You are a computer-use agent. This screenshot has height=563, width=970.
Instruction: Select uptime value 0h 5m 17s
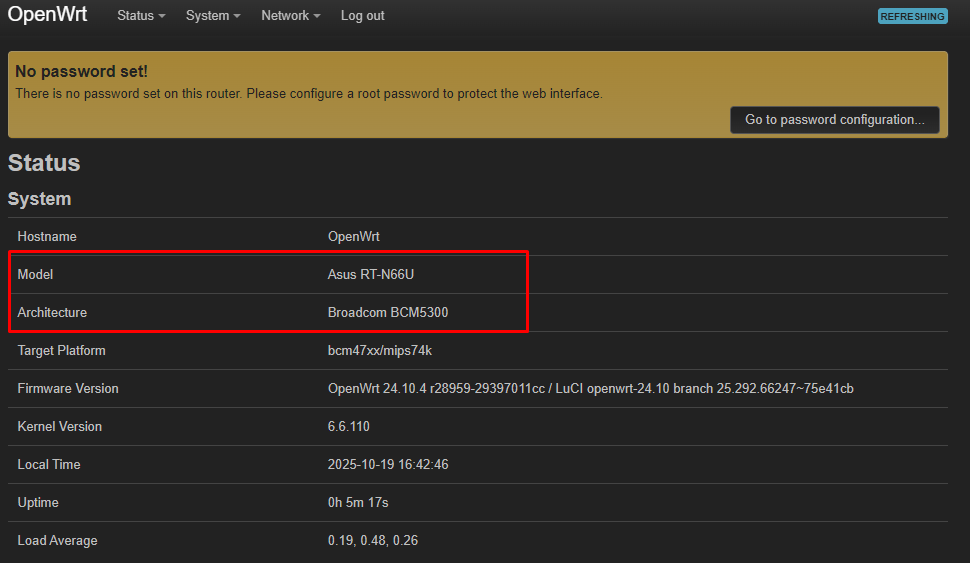click(358, 502)
